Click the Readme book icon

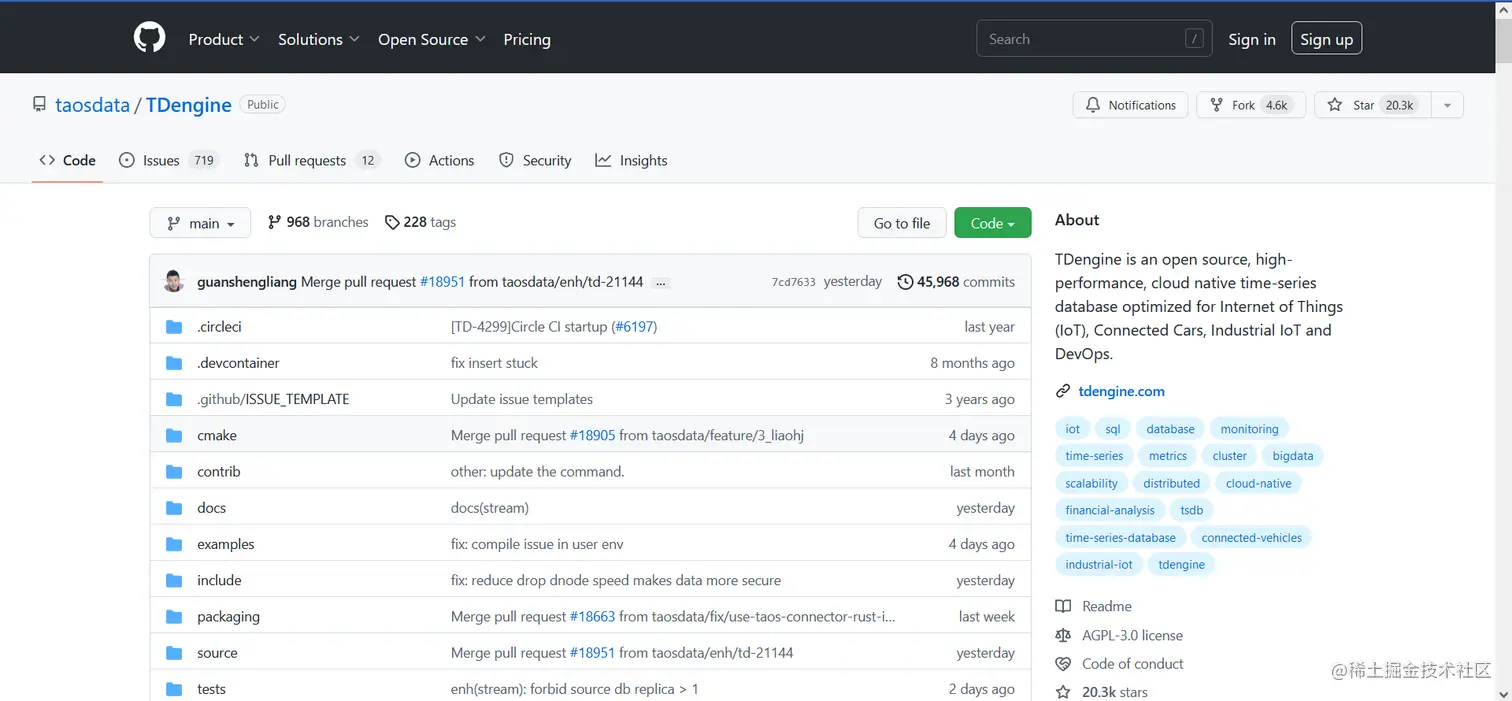click(x=1063, y=606)
